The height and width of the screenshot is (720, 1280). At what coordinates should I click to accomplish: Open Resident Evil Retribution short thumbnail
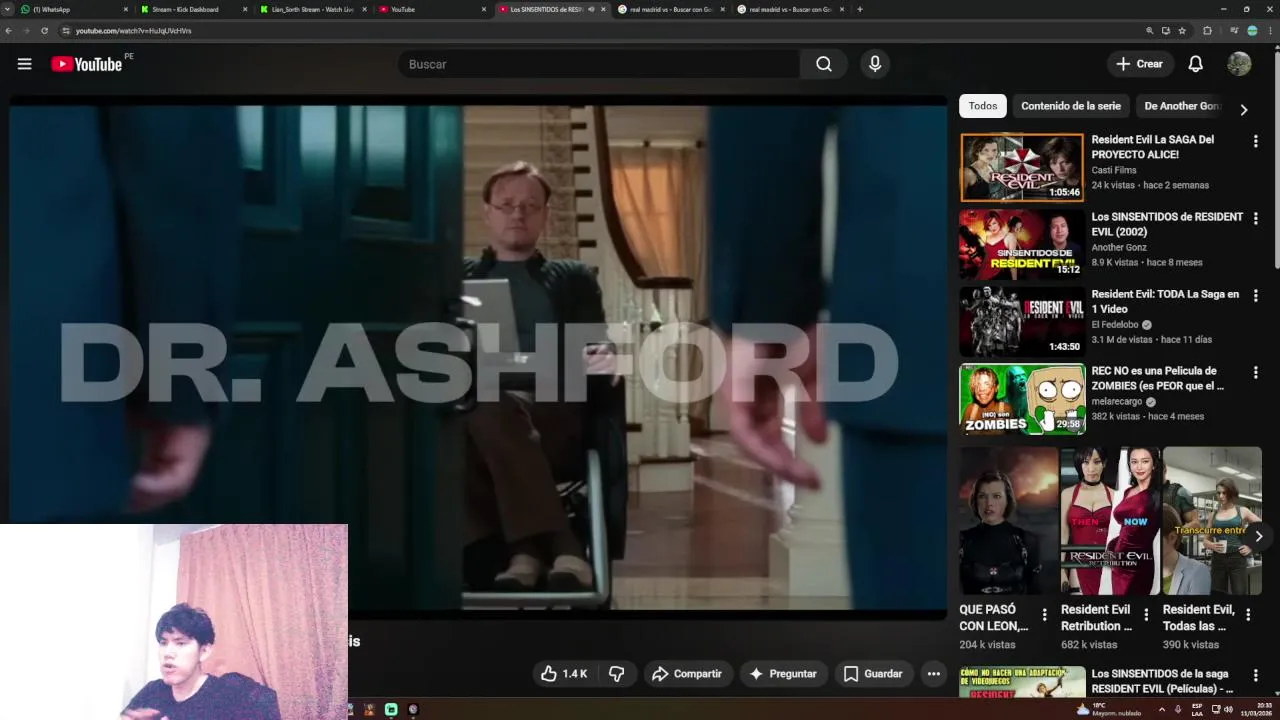point(1110,521)
